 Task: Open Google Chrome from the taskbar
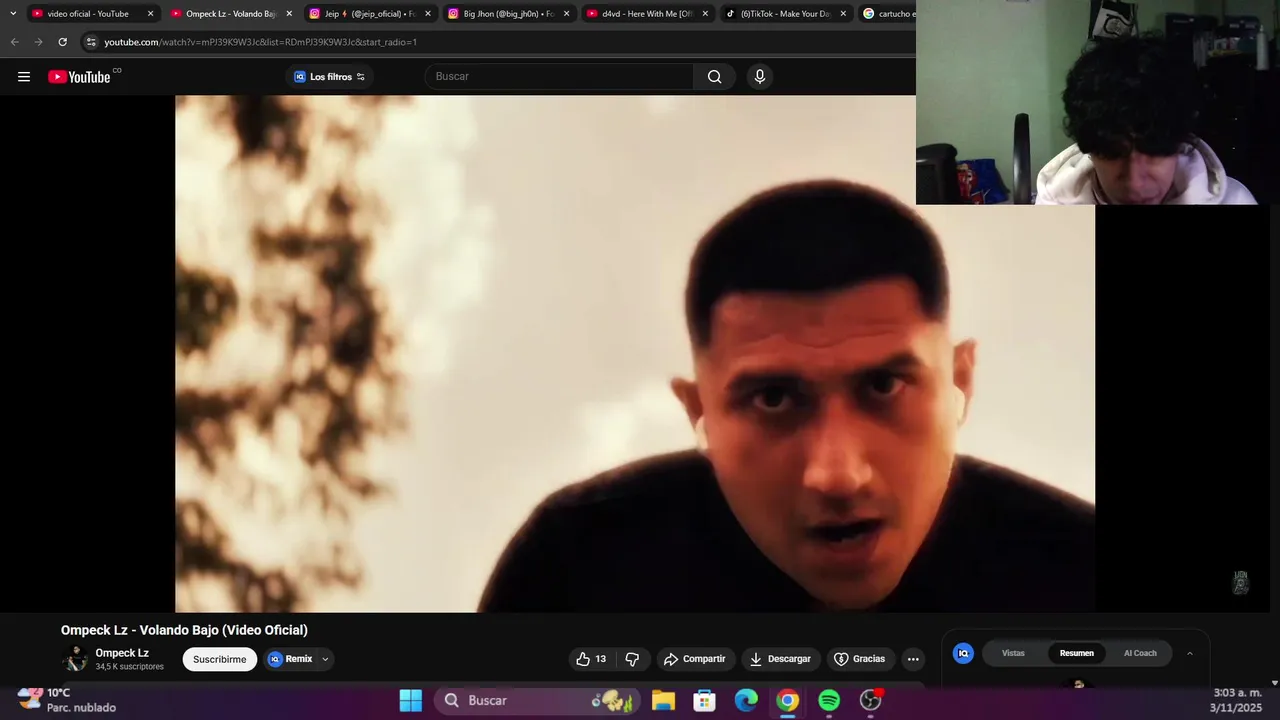click(788, 700)
